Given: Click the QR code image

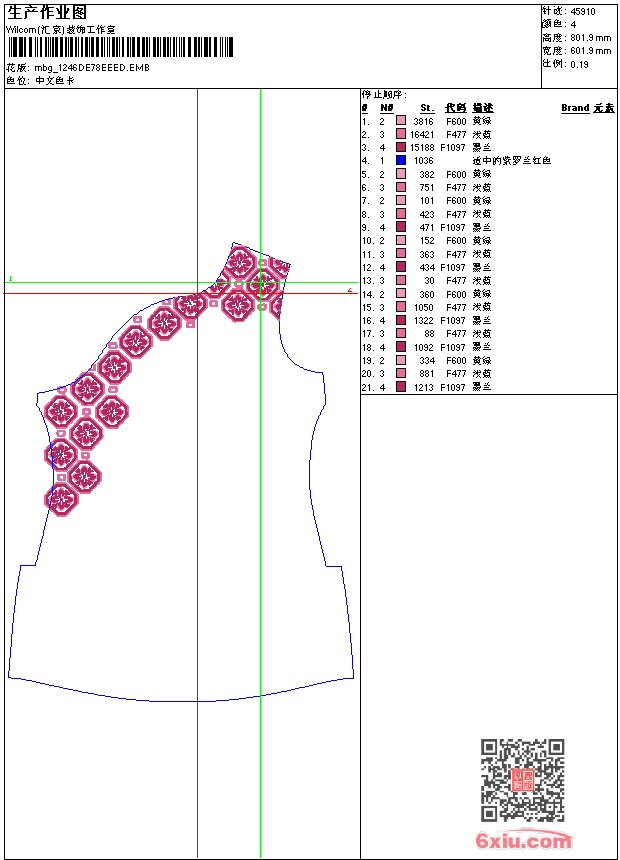Looking at the screenshot, I should 522,780.
